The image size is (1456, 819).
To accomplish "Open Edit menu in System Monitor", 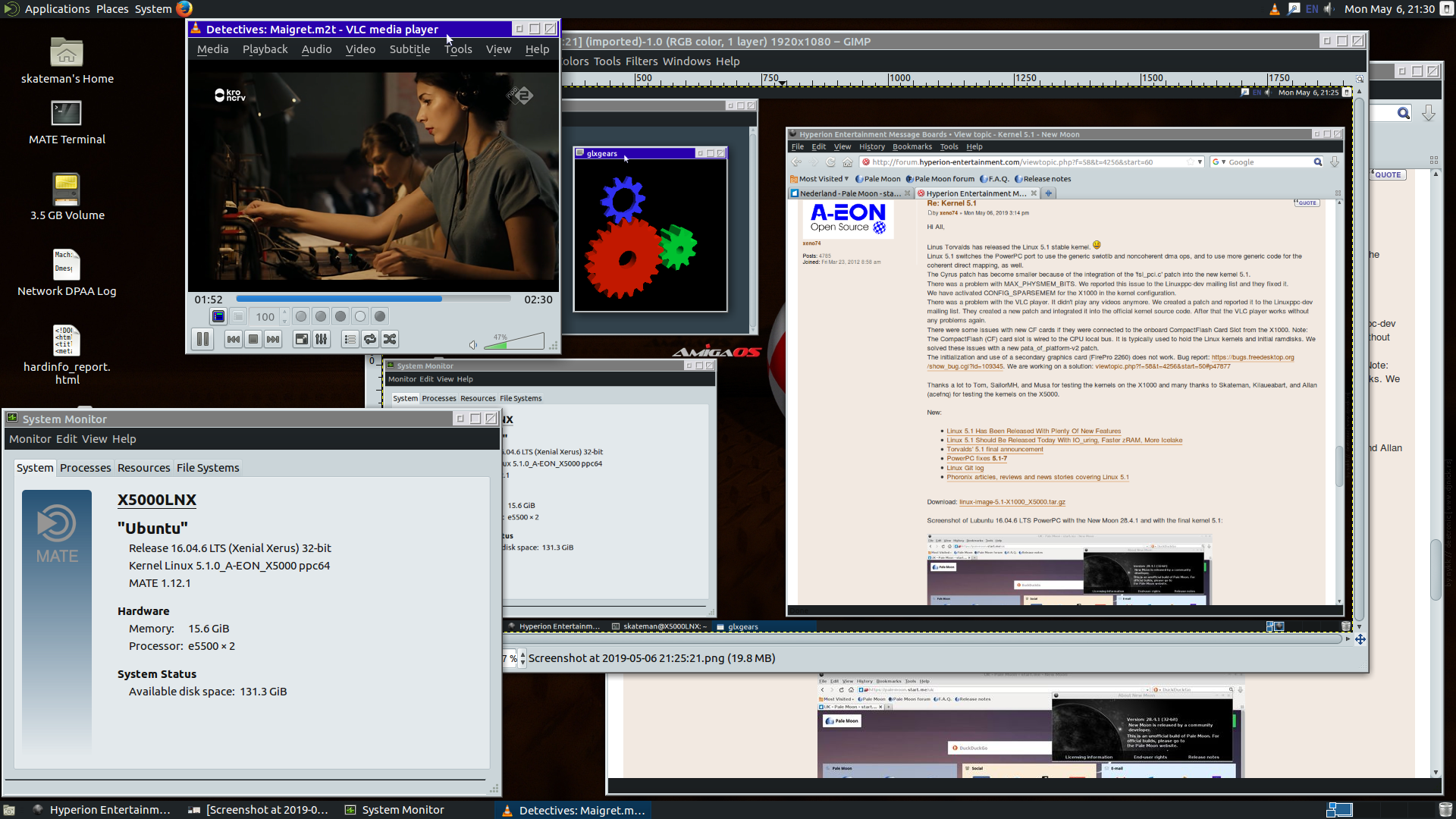I will tap(67, 439).
